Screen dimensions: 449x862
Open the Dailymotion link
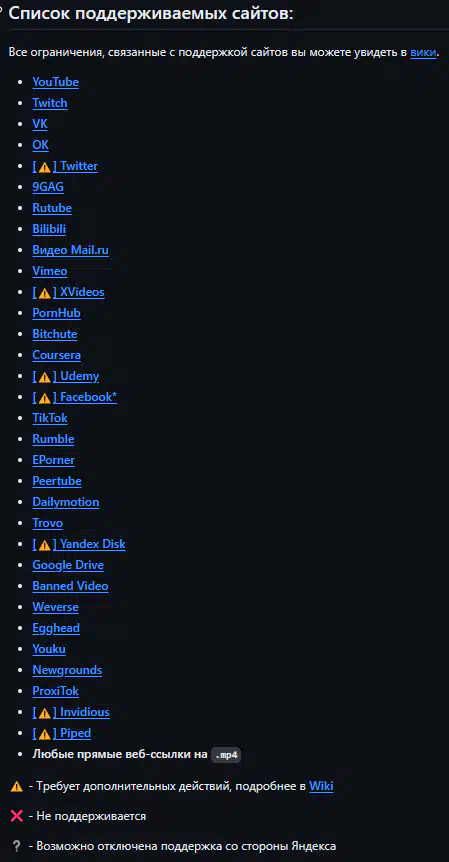pos(66,502)
